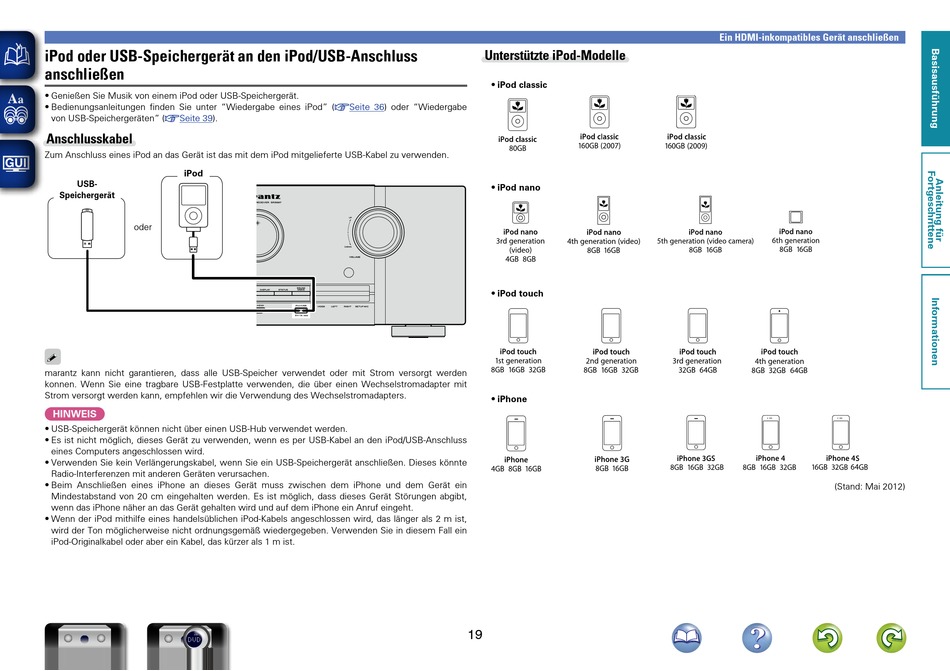Viewport: 950px width, 671px height.
Task: Click the "Unterstützte iPod-Modelle" heading
Action: [x=555, y=56]
